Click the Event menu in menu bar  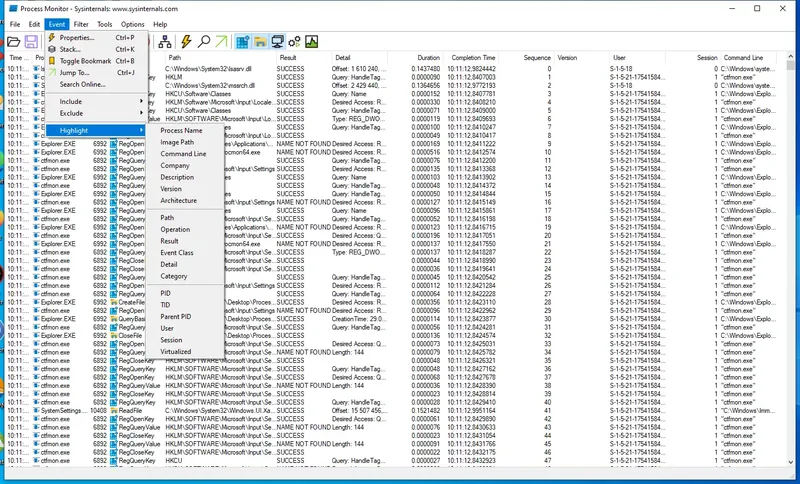coord(57,24)
